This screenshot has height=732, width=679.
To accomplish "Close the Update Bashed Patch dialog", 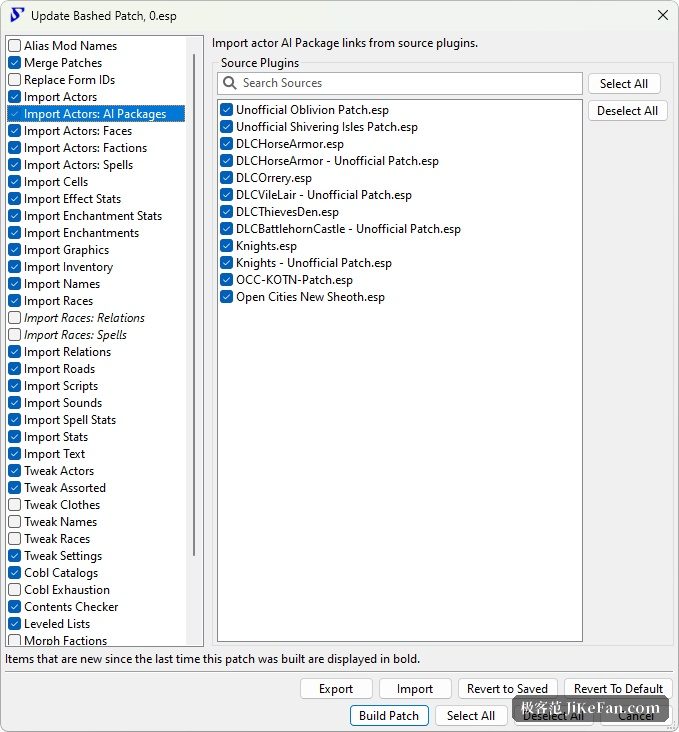I will point(663,15).
